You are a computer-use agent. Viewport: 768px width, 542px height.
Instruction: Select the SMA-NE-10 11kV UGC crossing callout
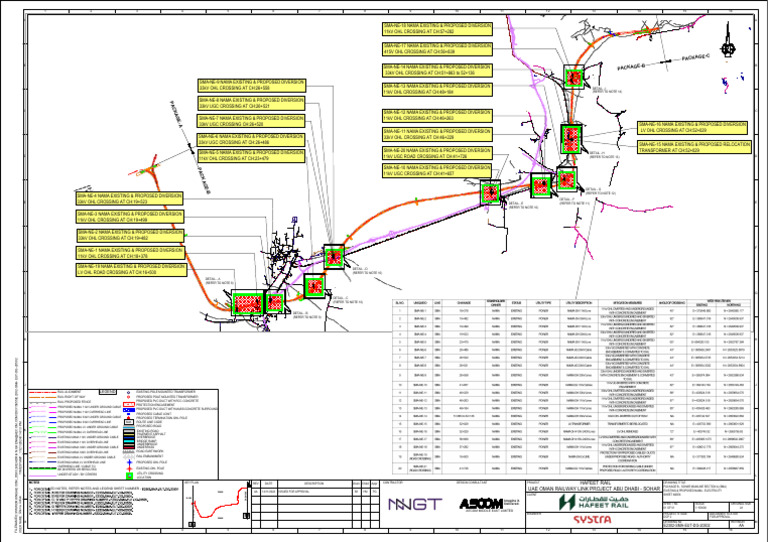(437, 170)
